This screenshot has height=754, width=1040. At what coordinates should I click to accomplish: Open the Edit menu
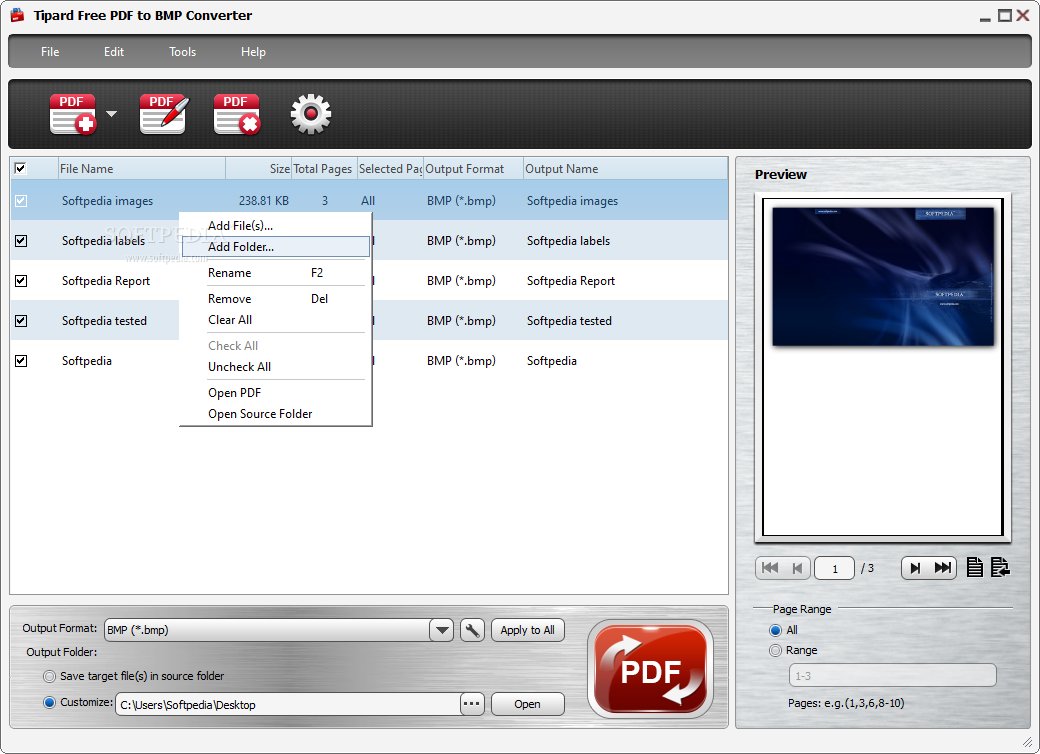(113, 52)
